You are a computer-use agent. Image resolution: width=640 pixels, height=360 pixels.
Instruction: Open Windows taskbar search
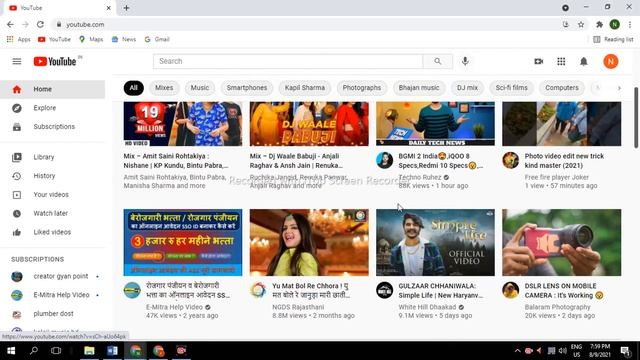coord(33,351)
